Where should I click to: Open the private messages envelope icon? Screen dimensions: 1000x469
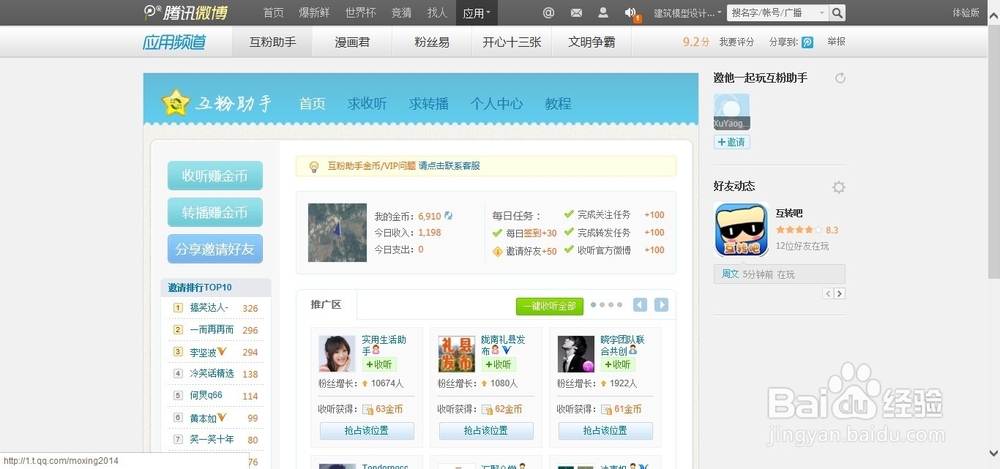click(577, 13)
